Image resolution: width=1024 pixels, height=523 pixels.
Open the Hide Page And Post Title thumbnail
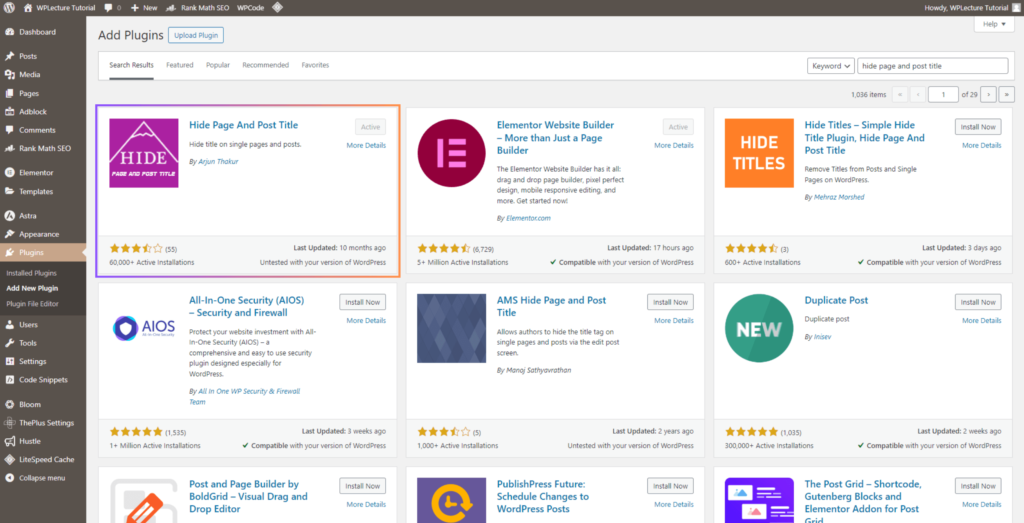click(144, 153)
